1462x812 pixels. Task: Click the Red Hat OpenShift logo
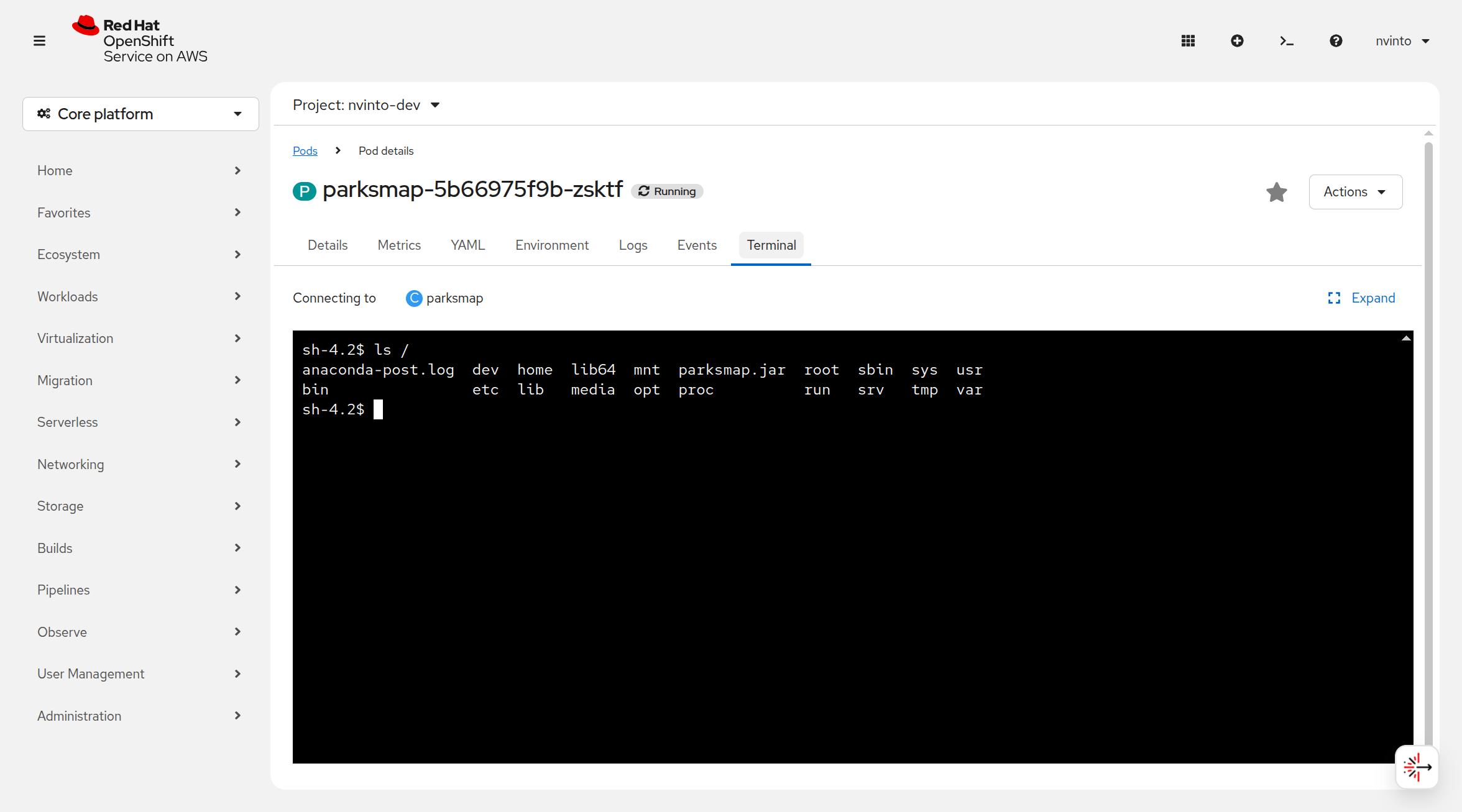pyautogui.click(x=140, y=40)
